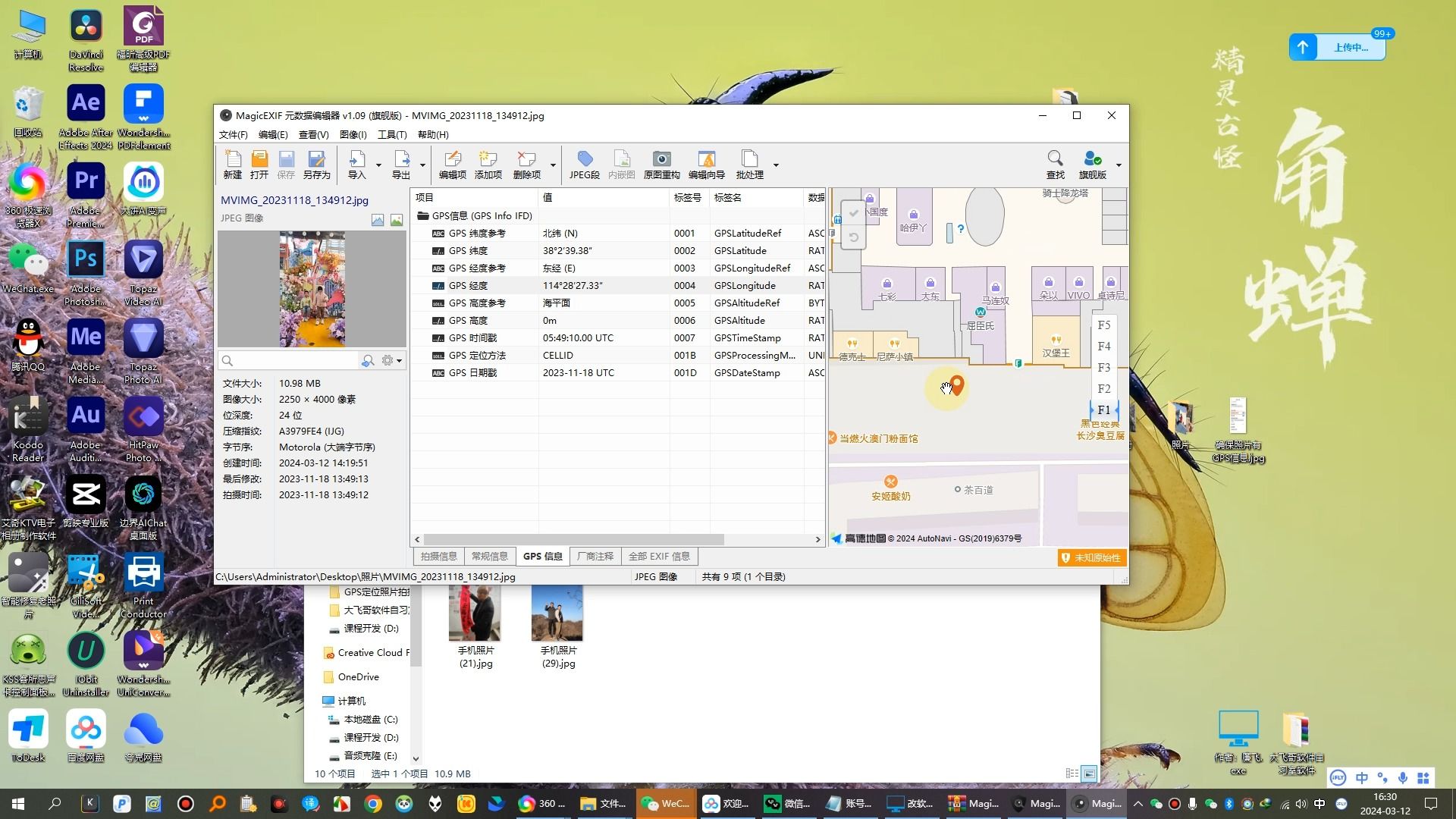Select floor F3 on the map
This screenshot has height=819, width=1456.
coord(1103,368)
